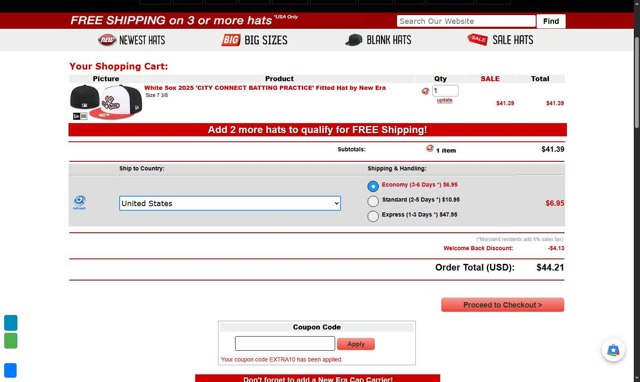Screen dimensions: 640x382
Task: Click the red NEW badge icon
Action: (107, 40)
